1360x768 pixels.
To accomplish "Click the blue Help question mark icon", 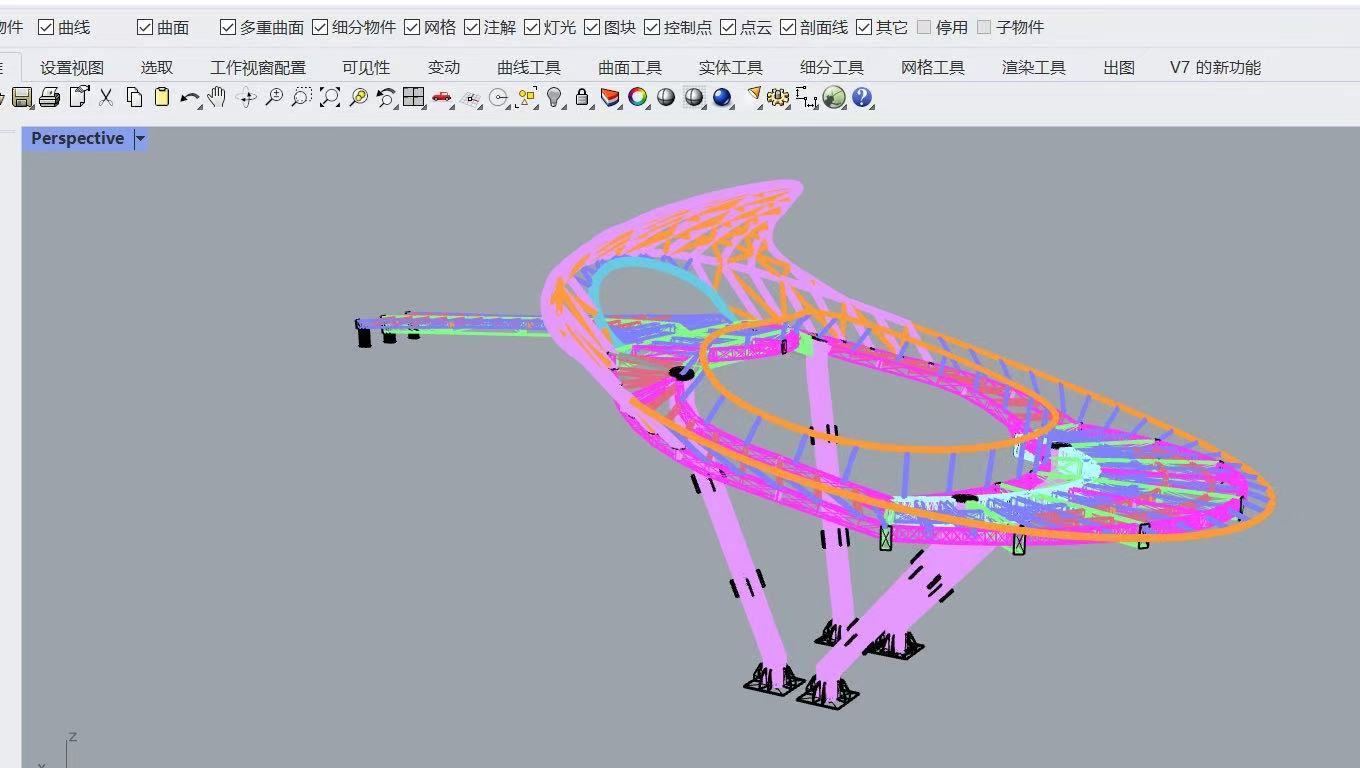I will [x=862, y=98].
